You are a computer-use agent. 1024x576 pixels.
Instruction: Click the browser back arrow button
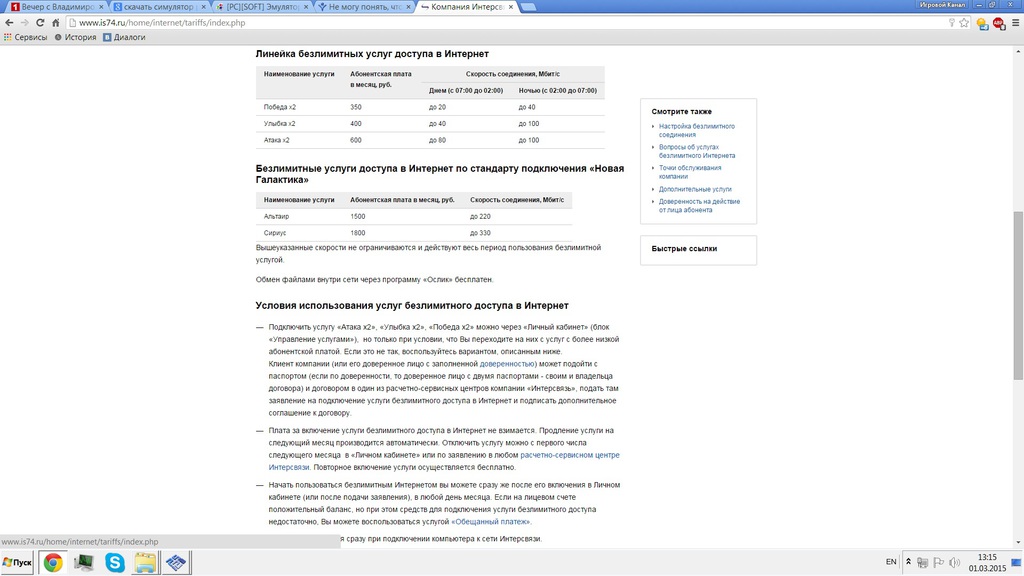pyautogui.click(x=9, y=22)
